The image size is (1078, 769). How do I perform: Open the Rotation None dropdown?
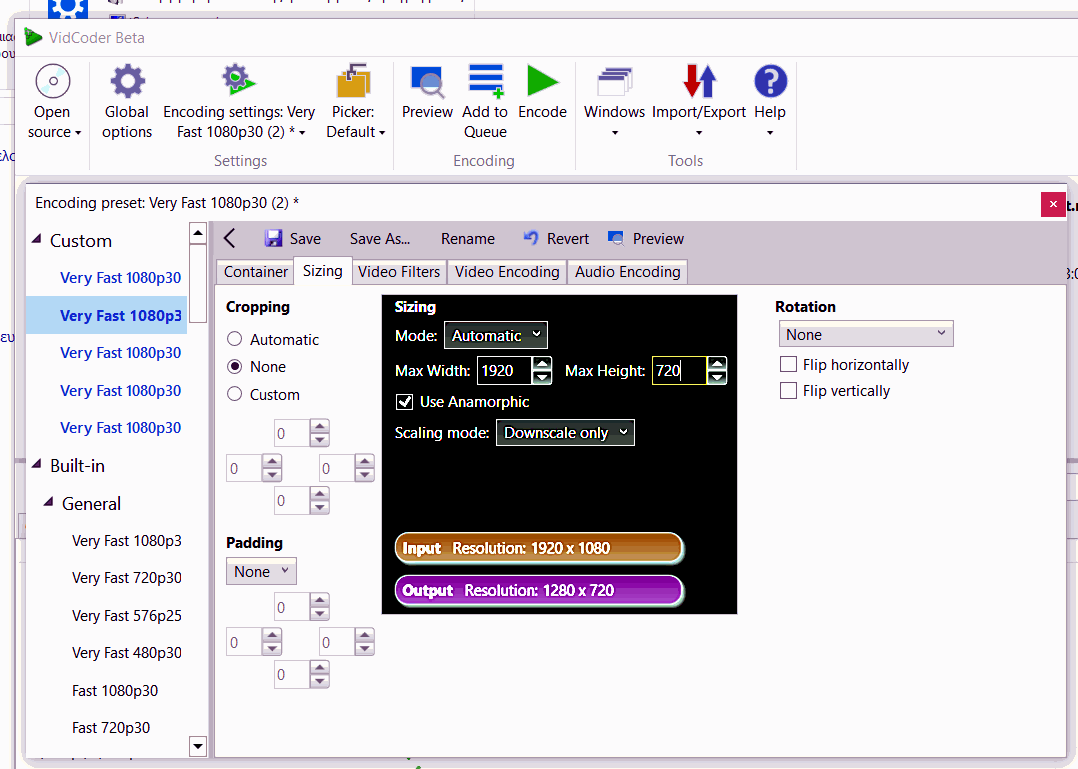pos(866,334)
